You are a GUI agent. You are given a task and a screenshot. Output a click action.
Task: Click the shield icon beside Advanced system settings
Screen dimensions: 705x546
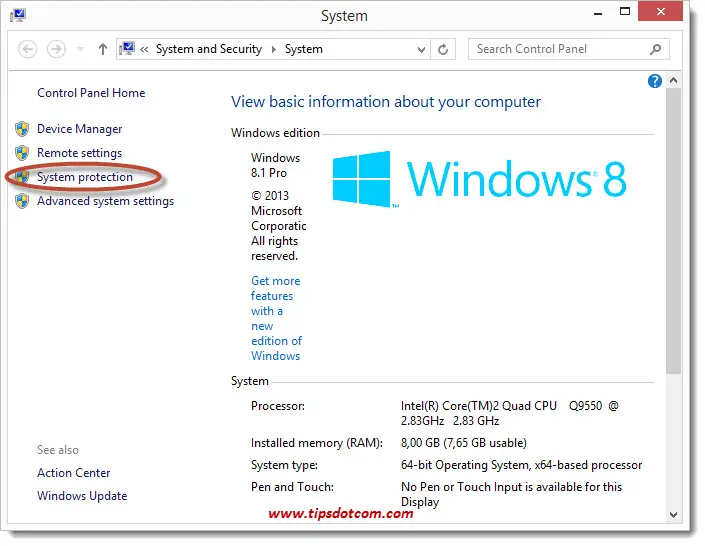click(22, 201)
